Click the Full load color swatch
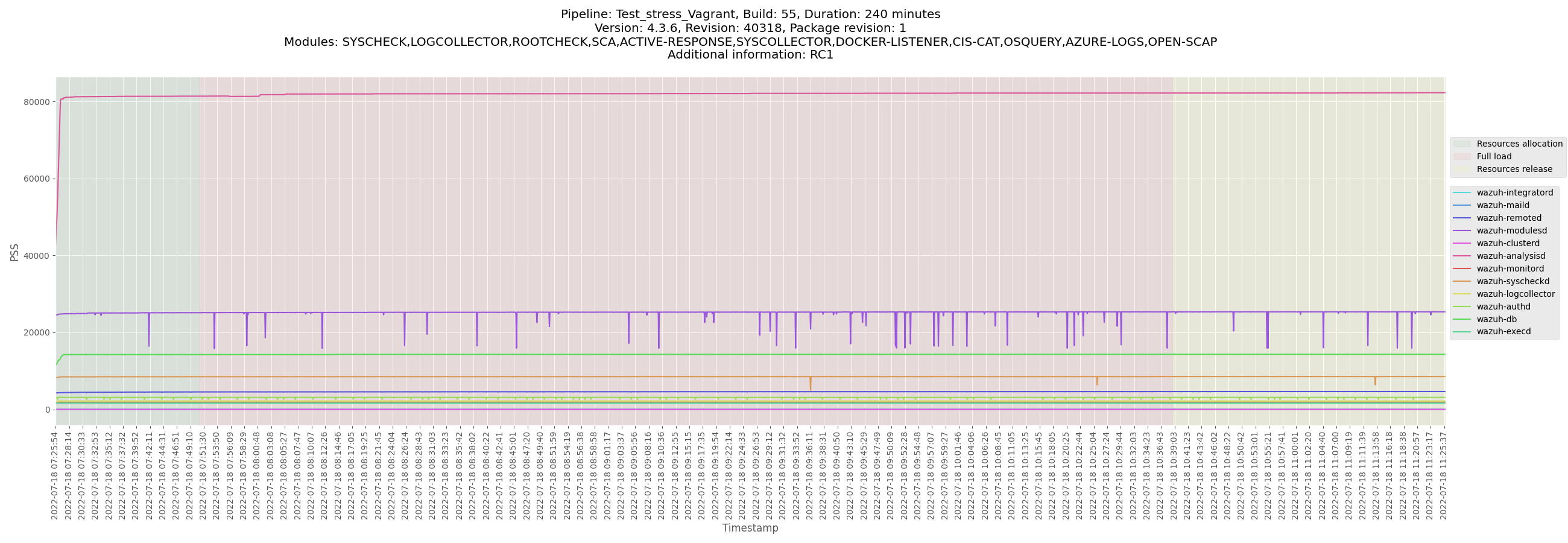Screen dimensions: 1568x543 [1461, 156]
